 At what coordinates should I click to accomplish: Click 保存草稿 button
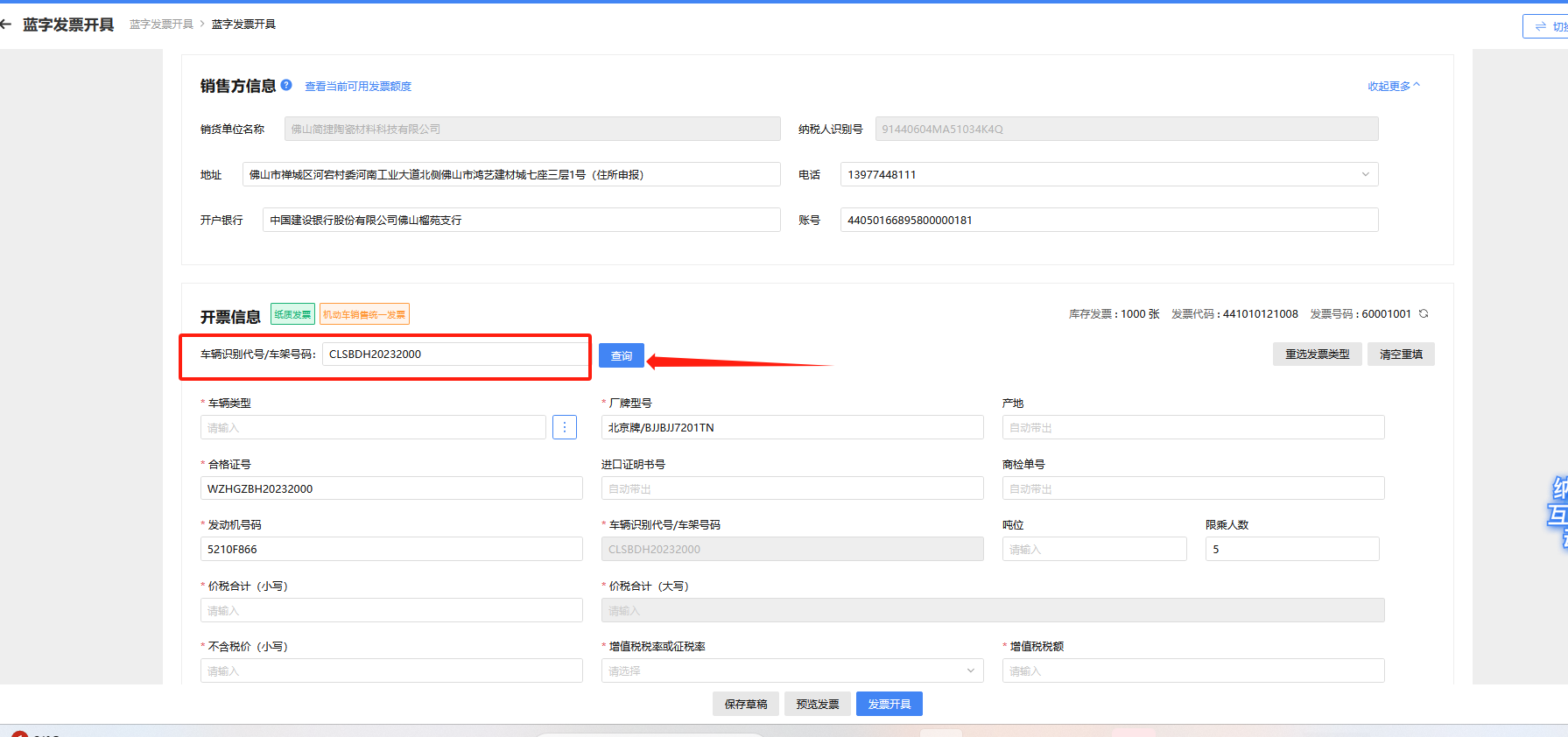coord(746,704)
